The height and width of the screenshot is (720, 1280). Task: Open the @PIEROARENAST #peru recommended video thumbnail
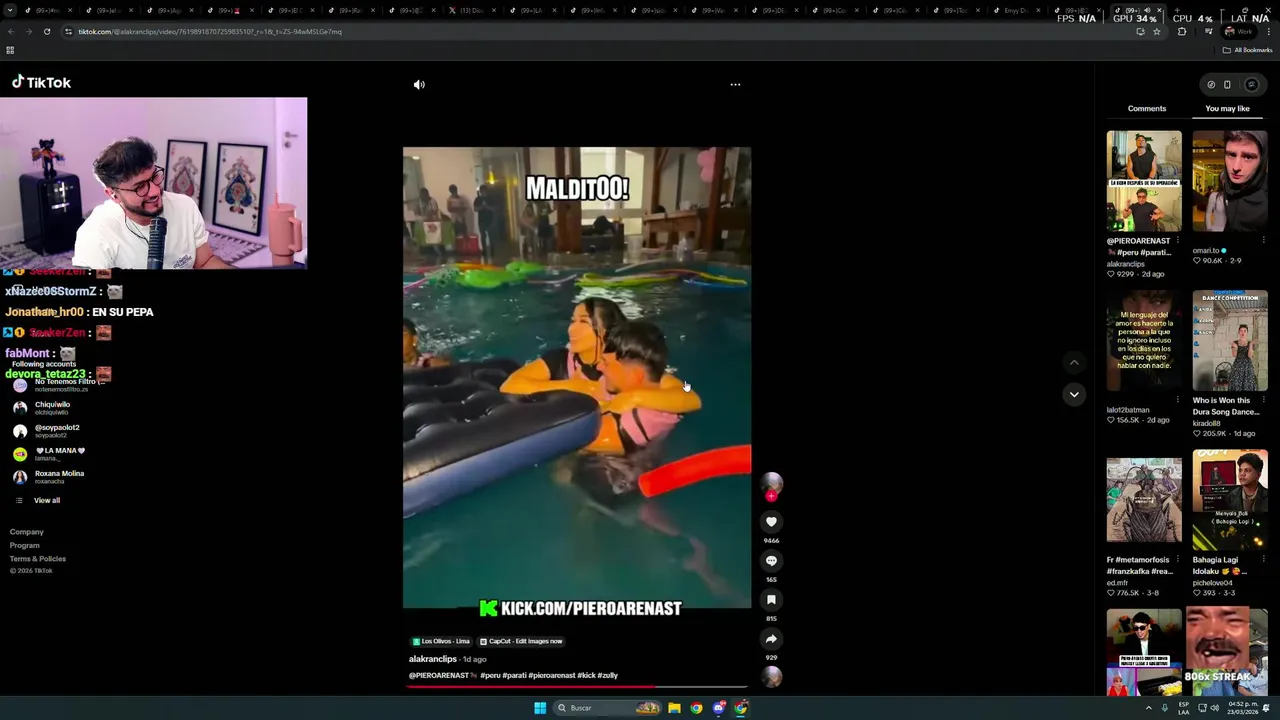pyautogui.click(x=1143, y=181)
